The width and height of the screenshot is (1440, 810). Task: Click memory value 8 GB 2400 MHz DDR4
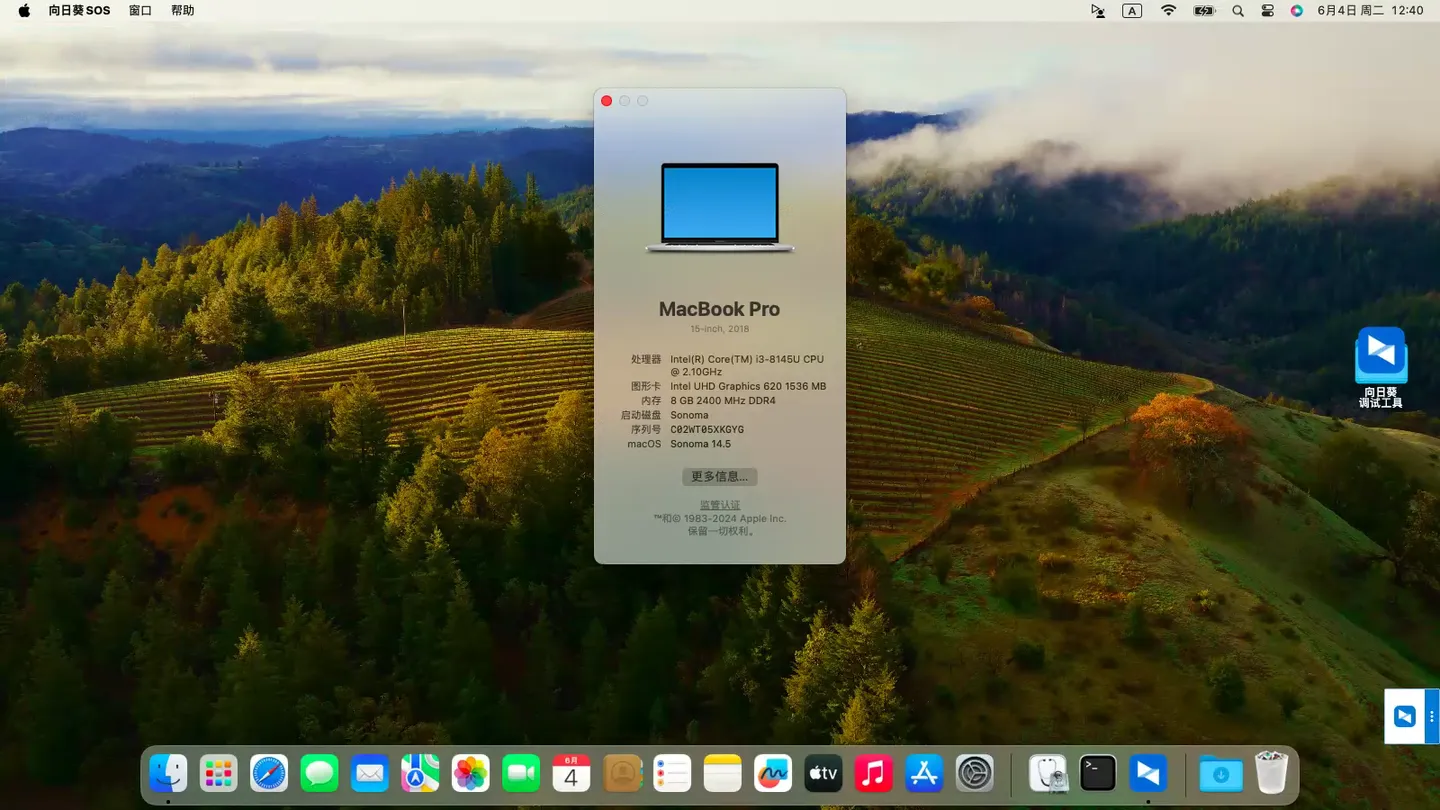[723, 401]
